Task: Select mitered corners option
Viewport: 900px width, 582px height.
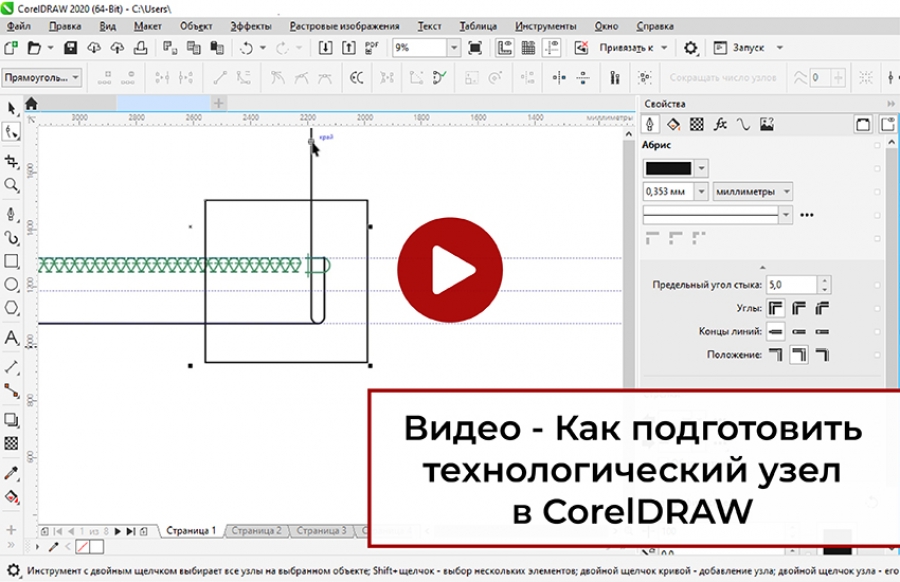Action: point(775,308)
